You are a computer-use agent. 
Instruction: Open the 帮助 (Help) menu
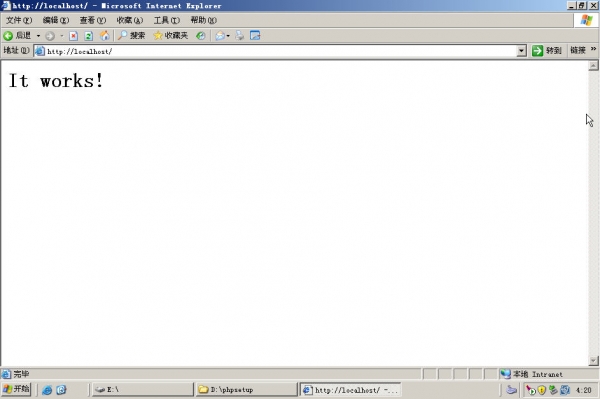tap(203, 20)
